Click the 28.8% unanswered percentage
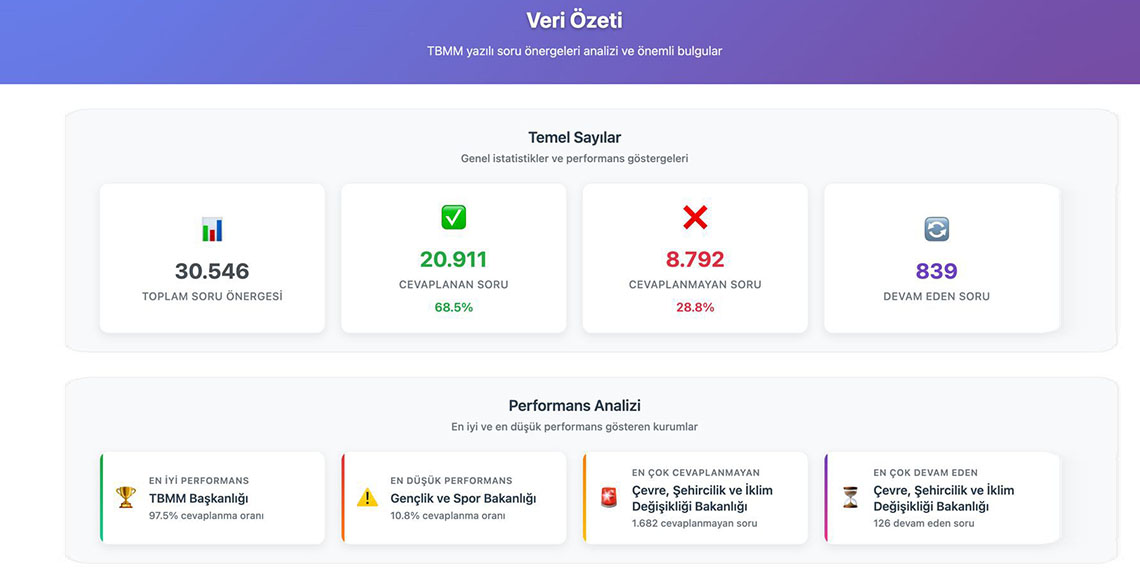Image resolution: width=1140 pixels, height=570 pixels. tap(695, 308)
